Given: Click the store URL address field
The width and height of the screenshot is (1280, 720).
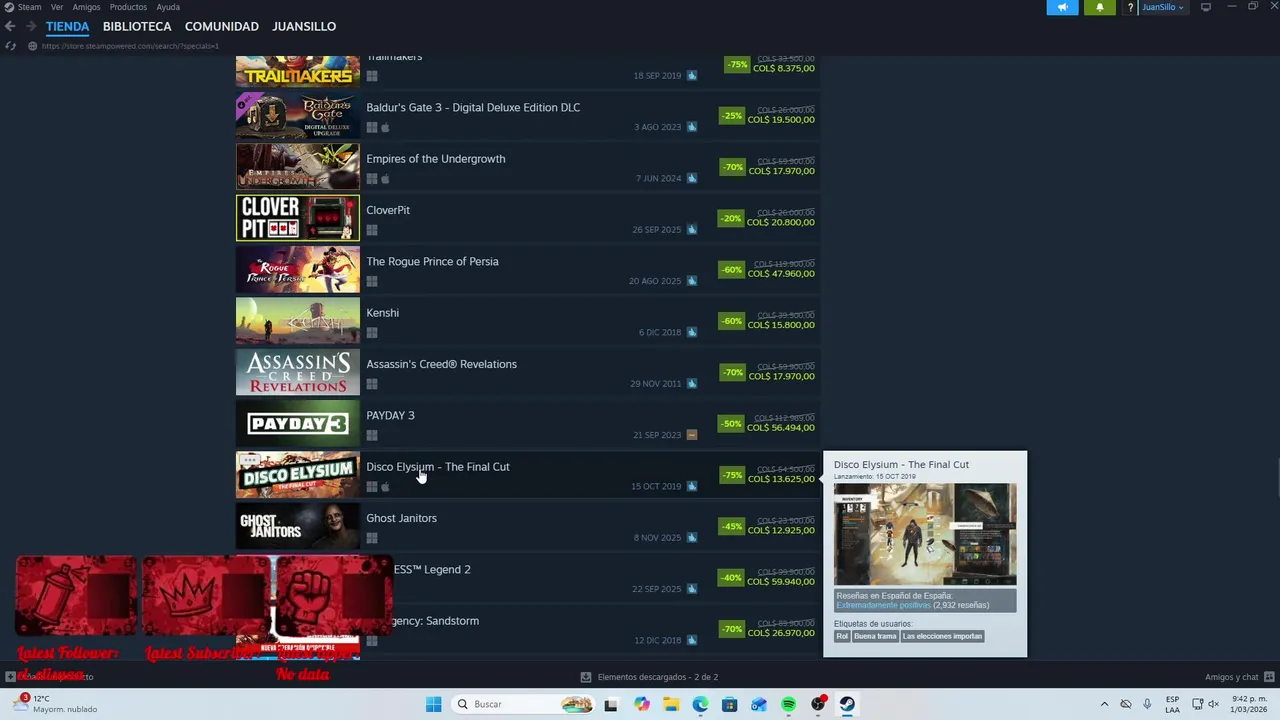Looking at the screenshot, I should pyautogui.click(x=130, y=46).
